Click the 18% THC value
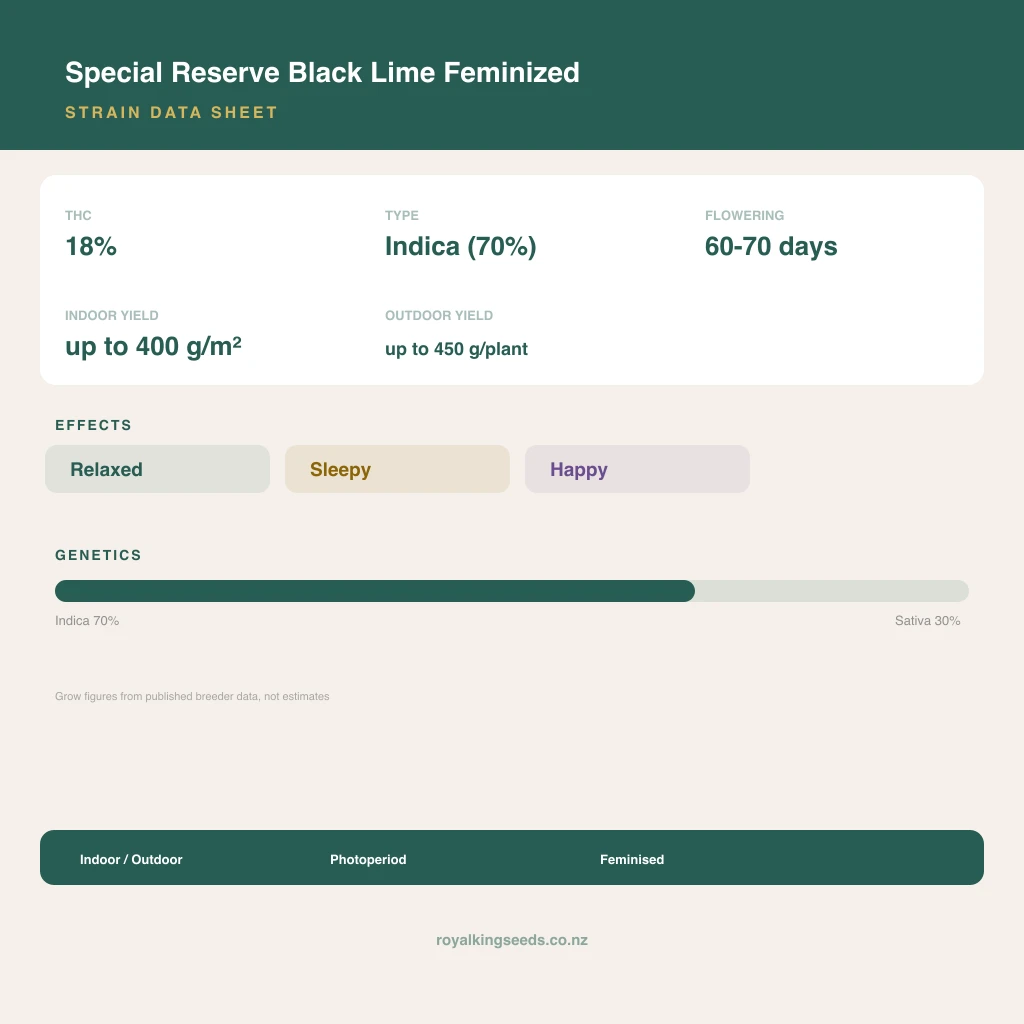 91,246
